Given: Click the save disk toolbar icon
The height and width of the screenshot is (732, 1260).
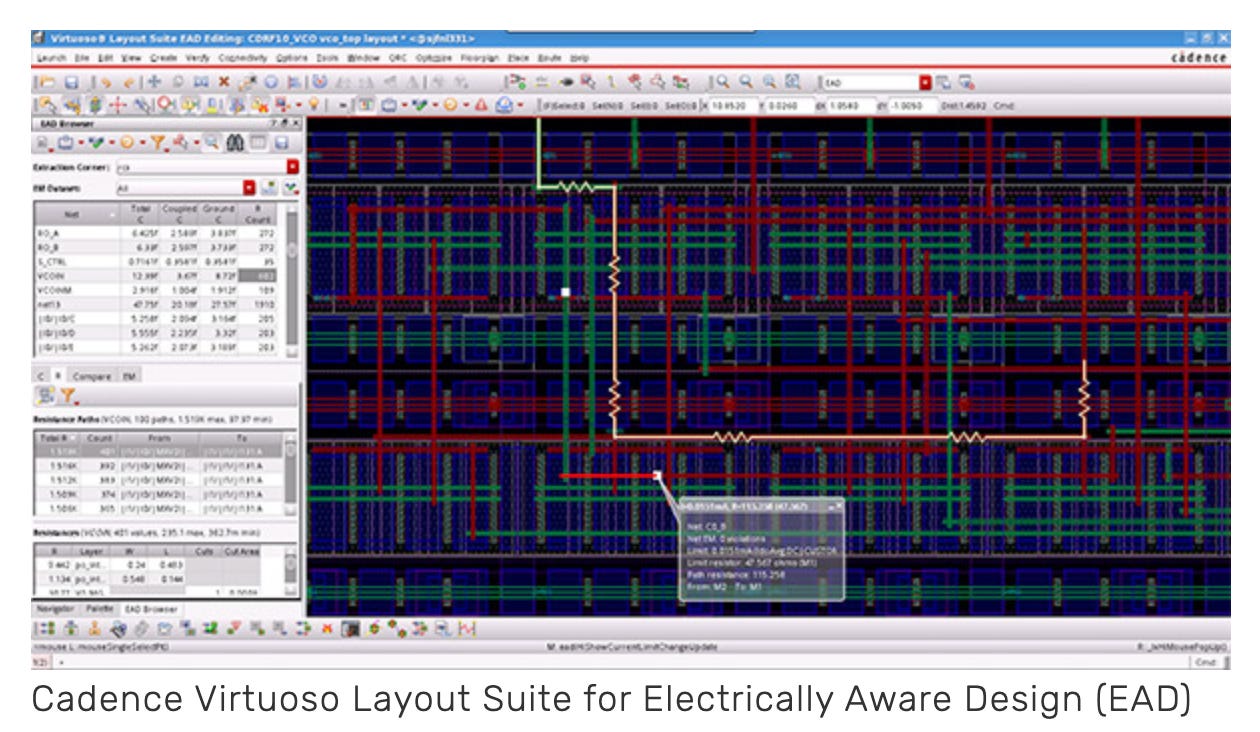Looking at the screenshot, I should (x=71, y=83).
